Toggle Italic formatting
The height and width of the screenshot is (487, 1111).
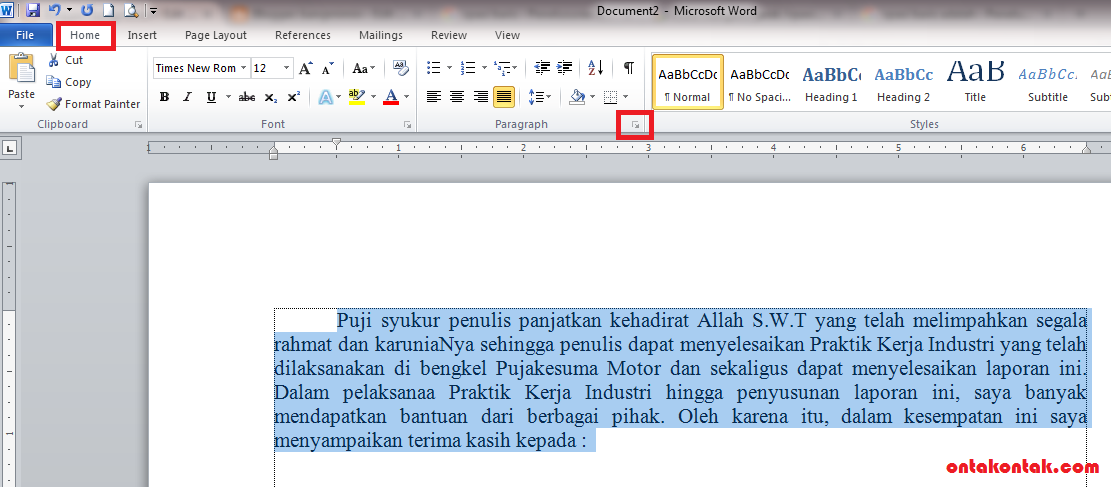pyautogui.click(x=188, y=97)
